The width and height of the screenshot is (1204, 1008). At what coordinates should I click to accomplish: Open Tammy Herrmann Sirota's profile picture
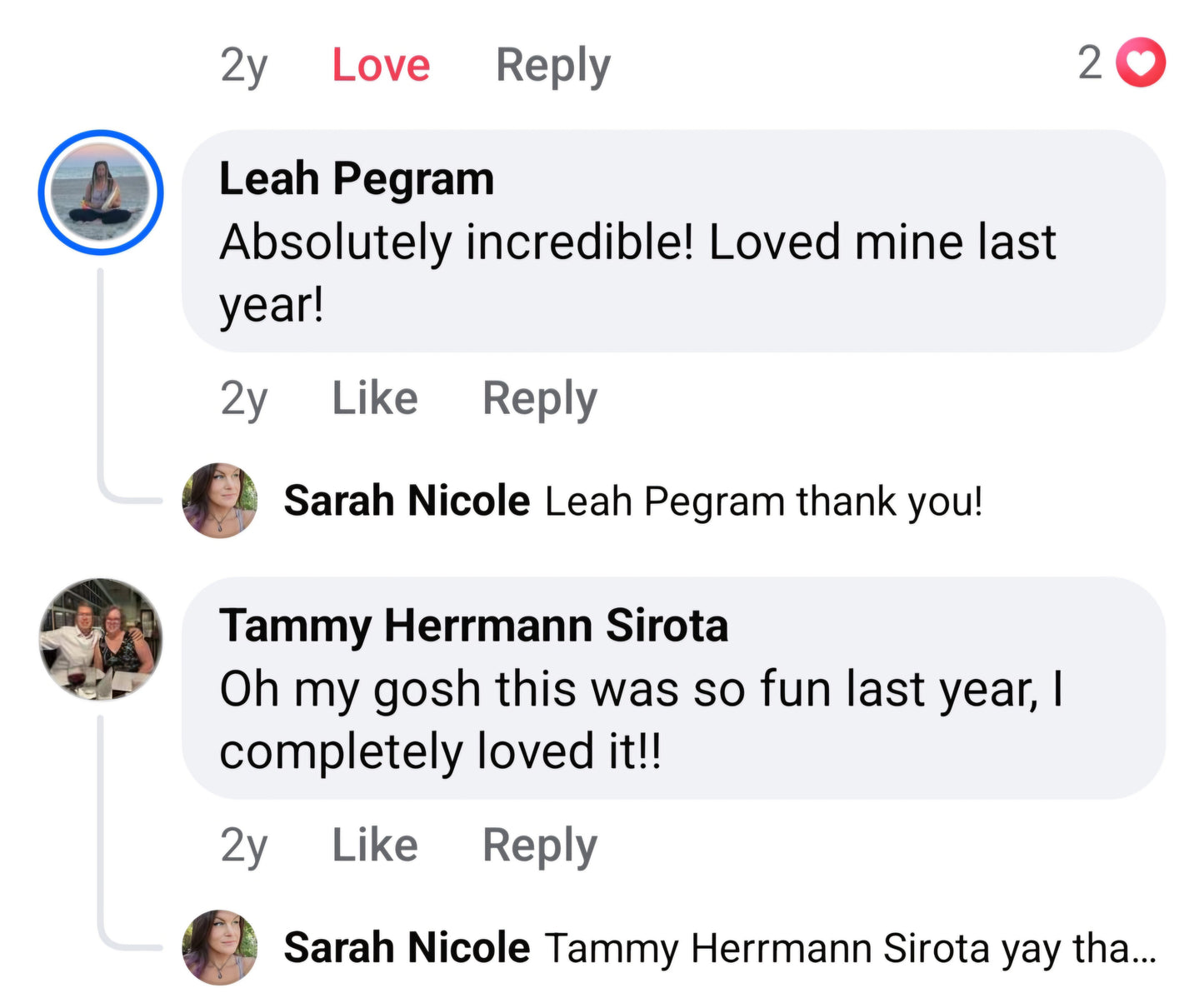[100, 639]
